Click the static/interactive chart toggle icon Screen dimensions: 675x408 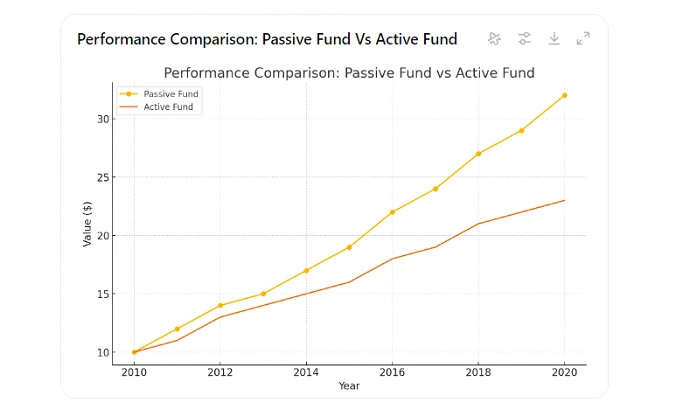[x=494, y=38]
